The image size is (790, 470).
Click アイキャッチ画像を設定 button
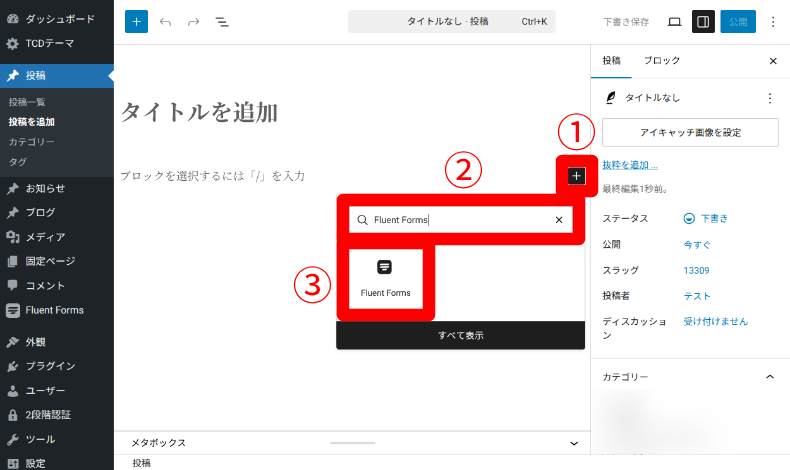coord(690,132)
